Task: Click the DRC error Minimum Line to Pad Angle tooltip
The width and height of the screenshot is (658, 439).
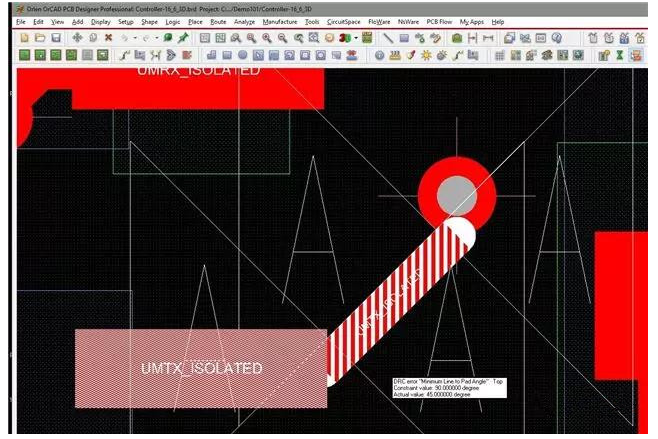Action: point(449,388)
